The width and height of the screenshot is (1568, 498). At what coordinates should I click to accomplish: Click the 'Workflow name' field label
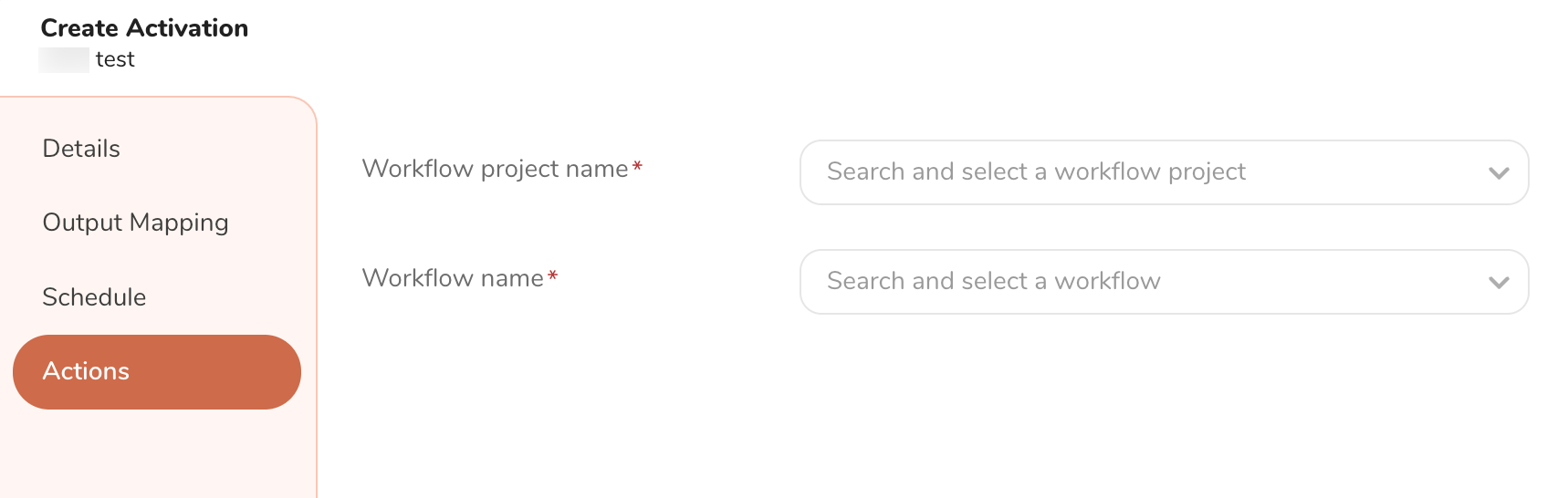point(453,278)
